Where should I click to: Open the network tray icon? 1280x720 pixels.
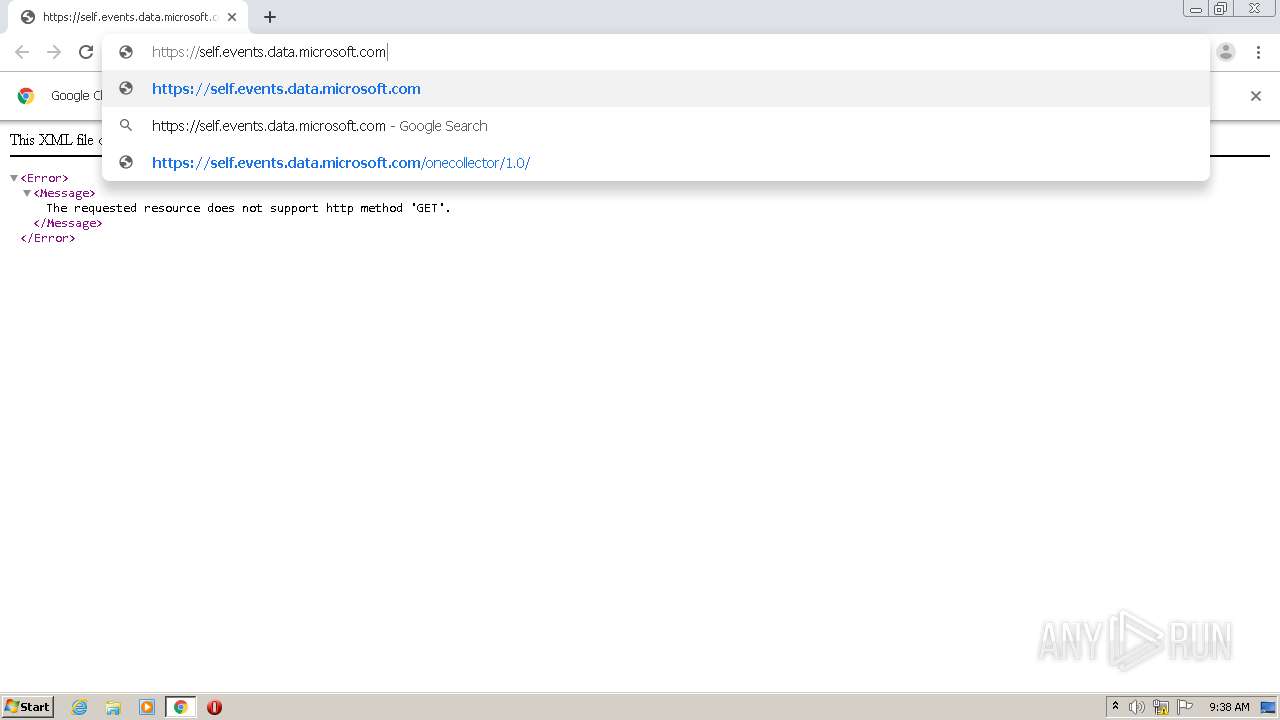[1161, 707]
